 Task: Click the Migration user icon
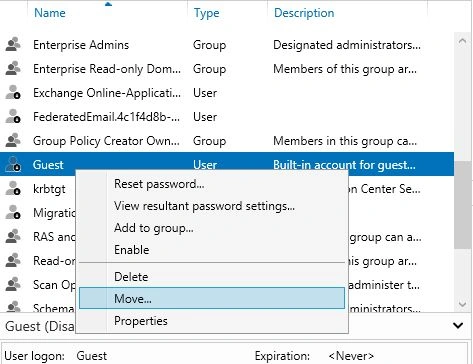(13, 213)
